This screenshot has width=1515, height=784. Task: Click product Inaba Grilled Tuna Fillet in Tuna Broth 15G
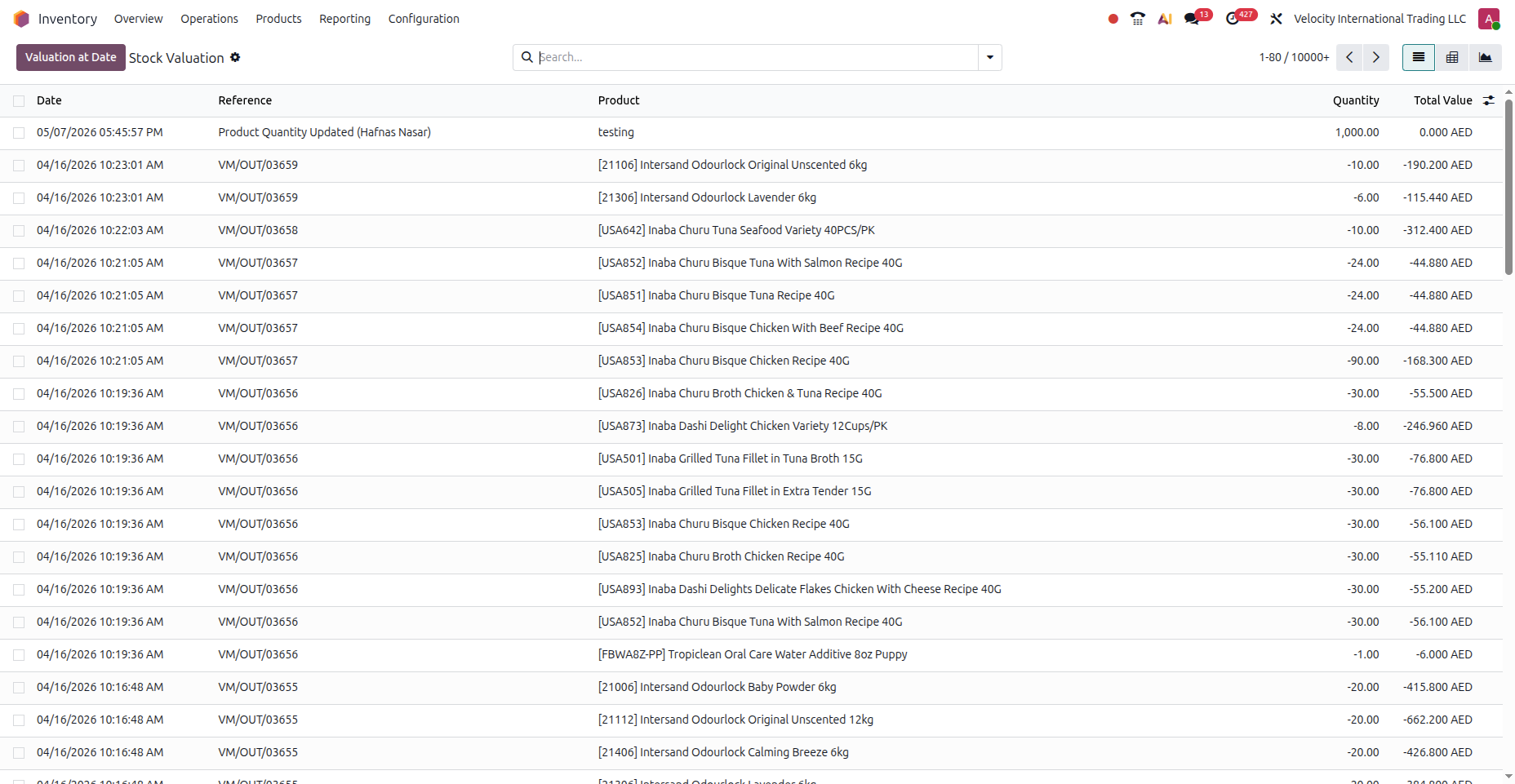[730, 458]
